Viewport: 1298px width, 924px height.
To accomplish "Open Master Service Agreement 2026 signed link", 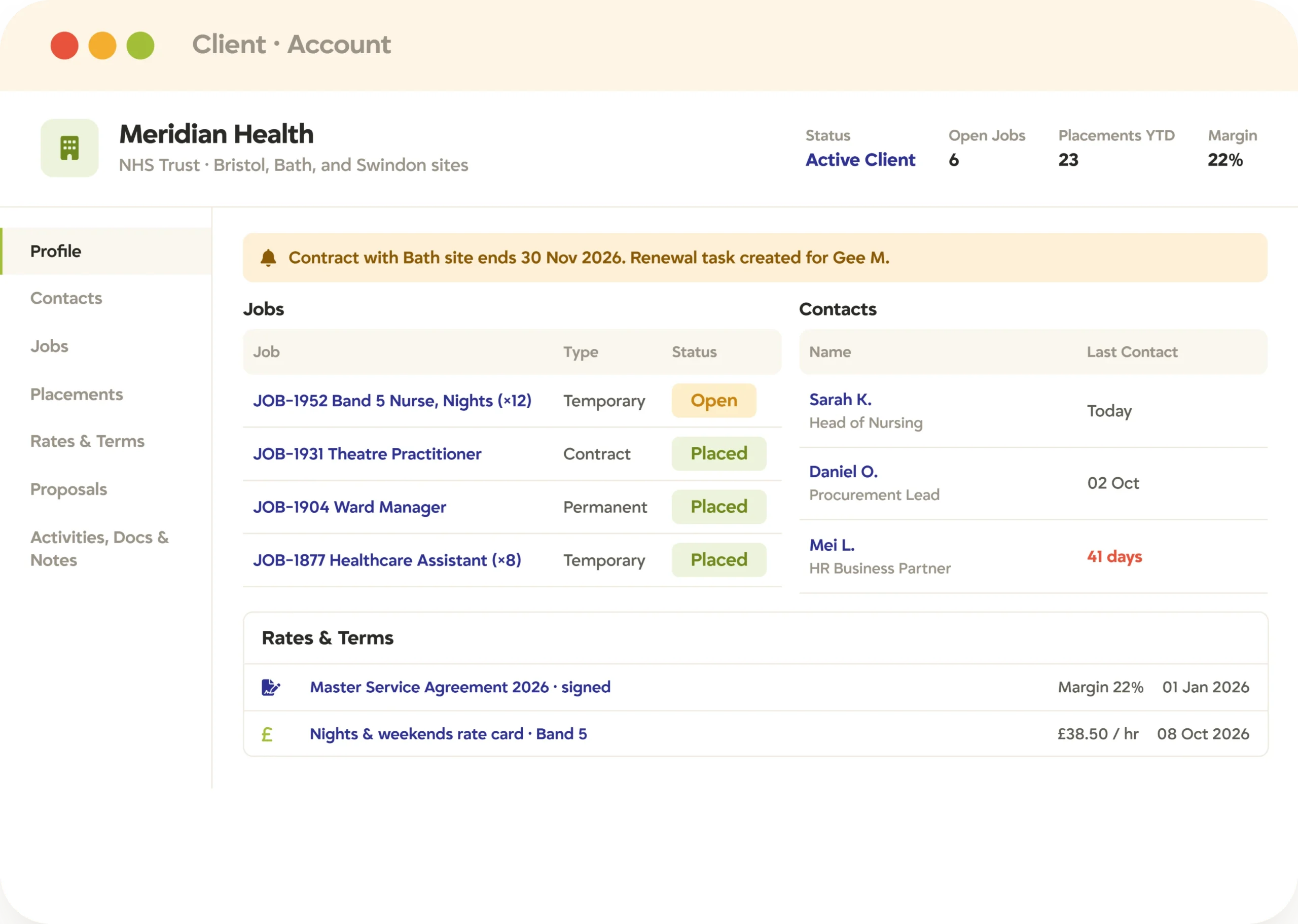I will pyautogui.click(x=460, y=687).
